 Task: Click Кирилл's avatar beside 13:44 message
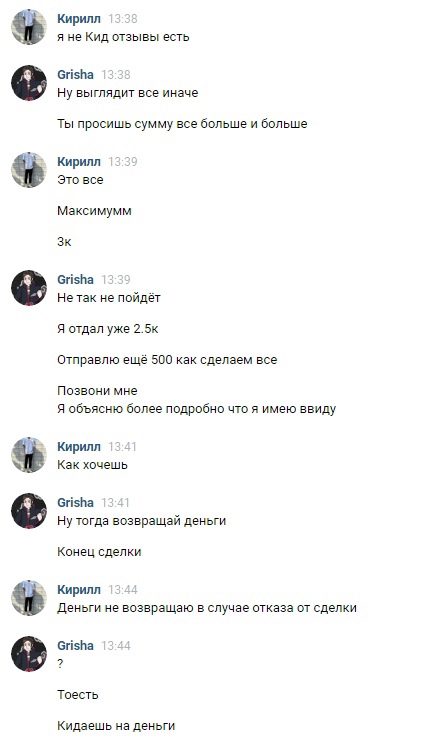click(29, 598)
